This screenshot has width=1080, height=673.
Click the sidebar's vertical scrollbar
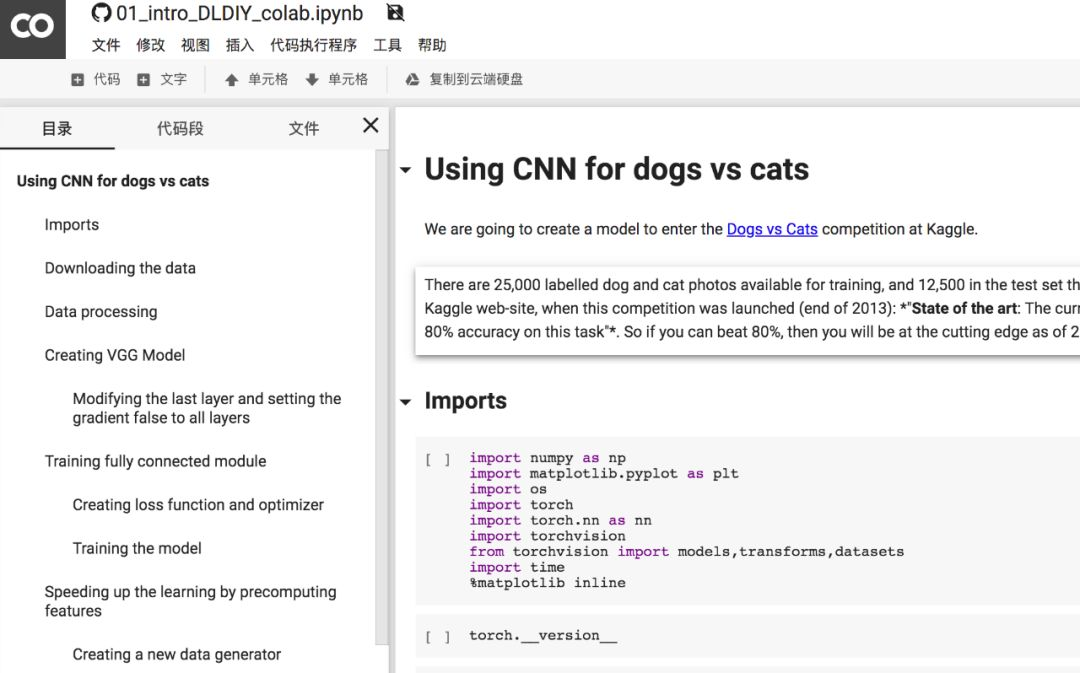381,400
